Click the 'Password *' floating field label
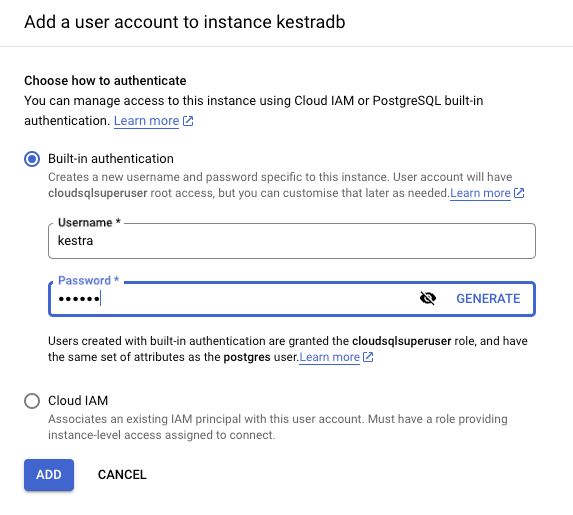The height and width of the screenshot is (515, 573). [x=89, y=280]
